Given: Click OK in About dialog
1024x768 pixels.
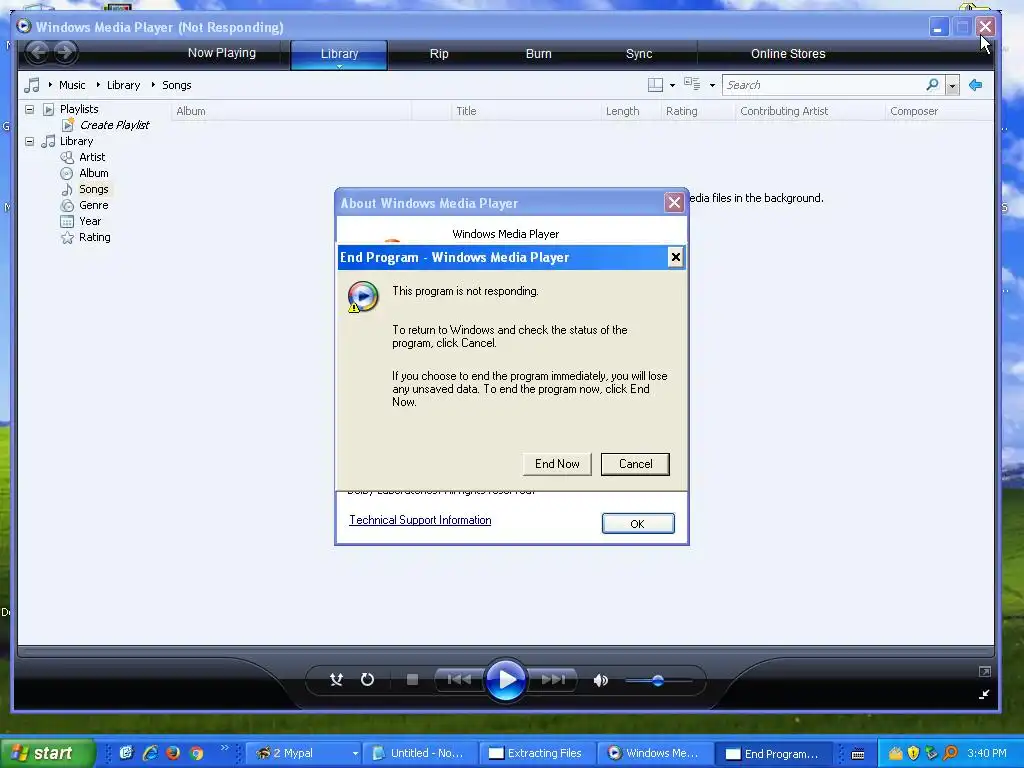Looking at the screenshot, I should [x=638, y=523].
